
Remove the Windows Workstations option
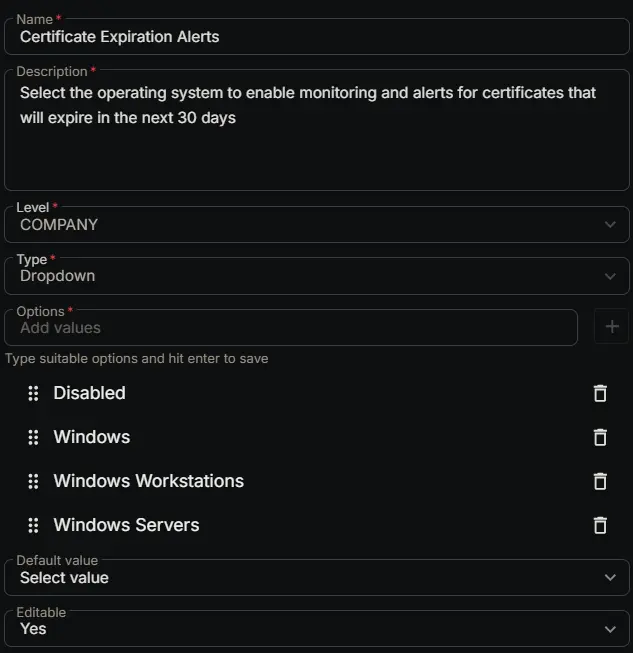[600, 481]
